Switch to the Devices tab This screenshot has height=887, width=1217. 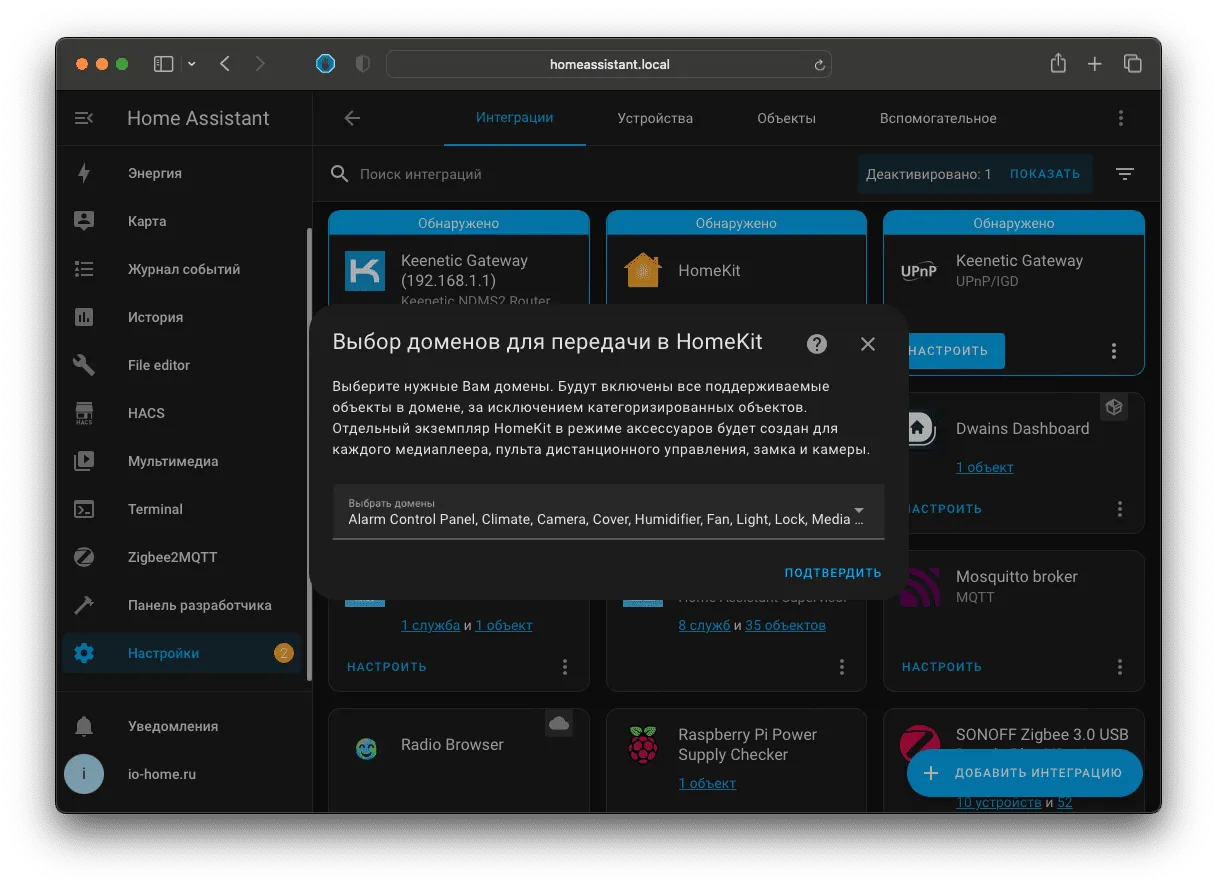click(655, 118)
